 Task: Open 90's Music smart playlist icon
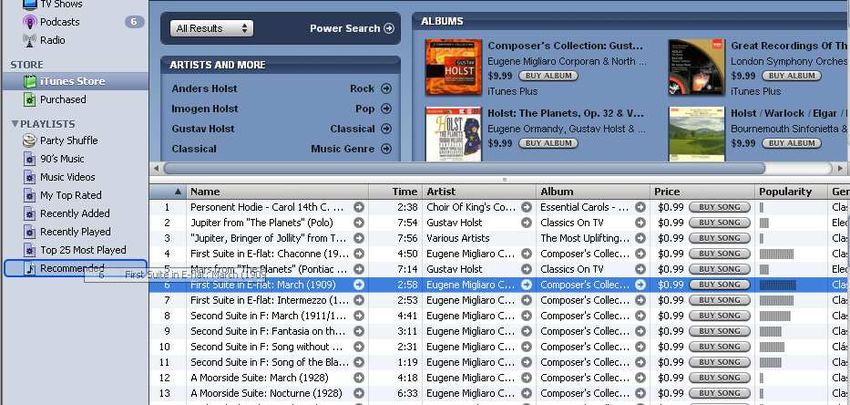point(30,159)
